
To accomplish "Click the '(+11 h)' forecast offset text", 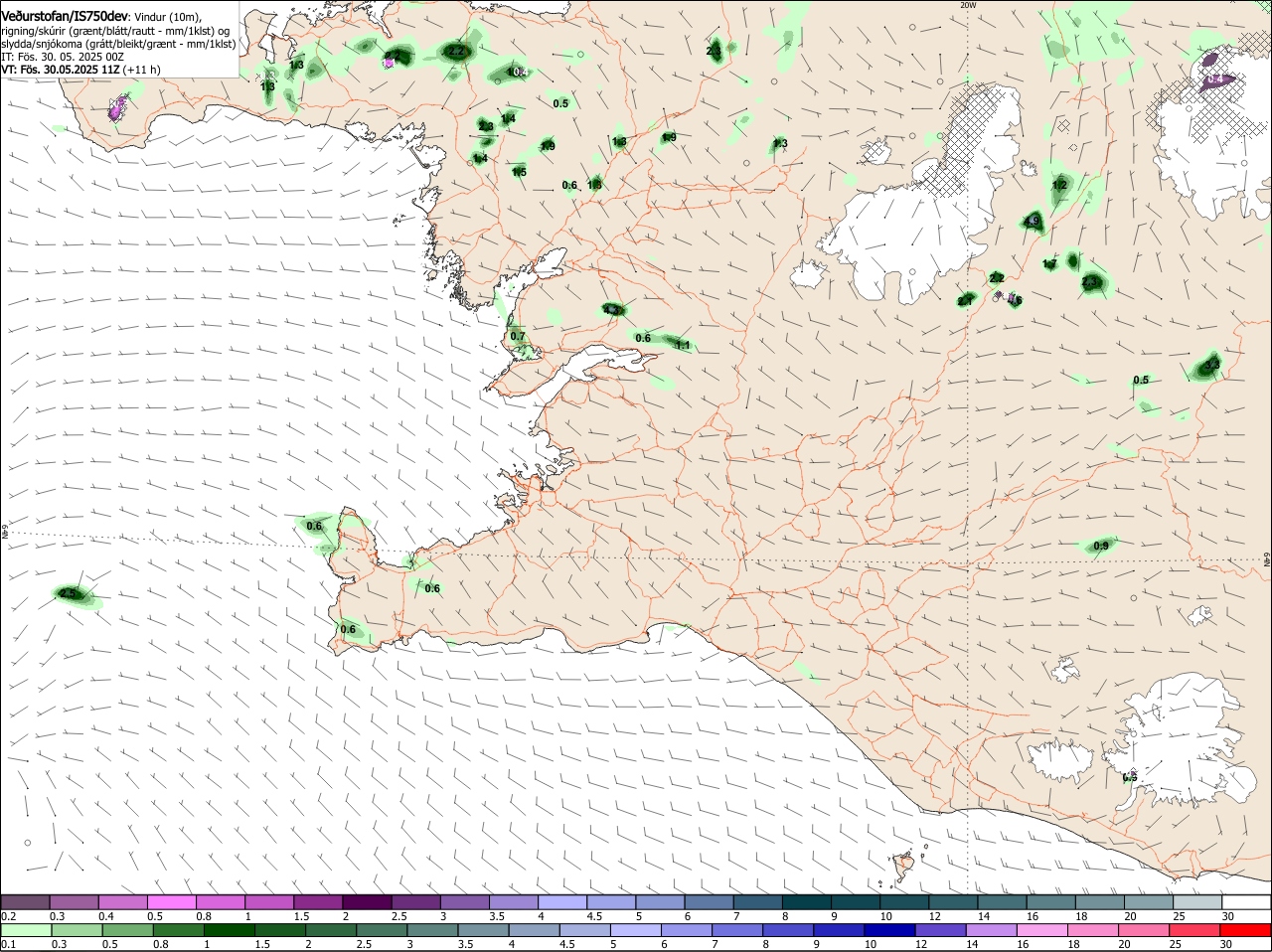I will 142,70.
